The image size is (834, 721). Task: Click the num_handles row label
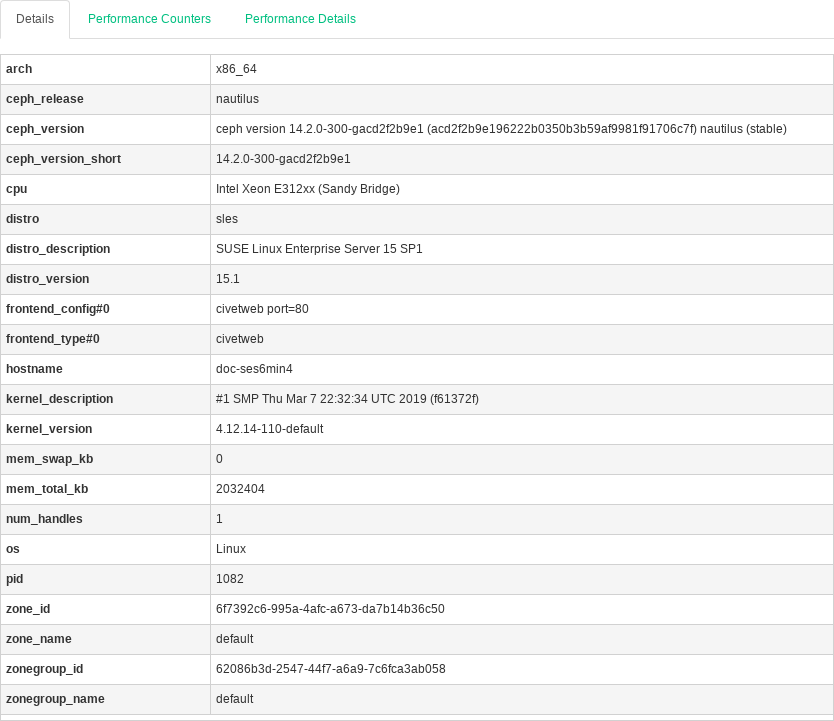[x=44, y=519]
